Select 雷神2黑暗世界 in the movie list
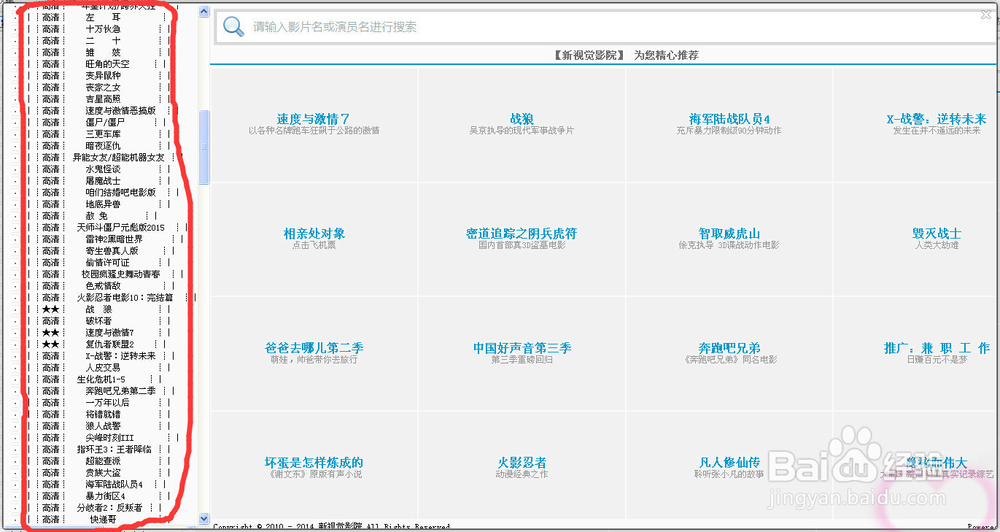1000x532 pixels. (x=114, y=239)
